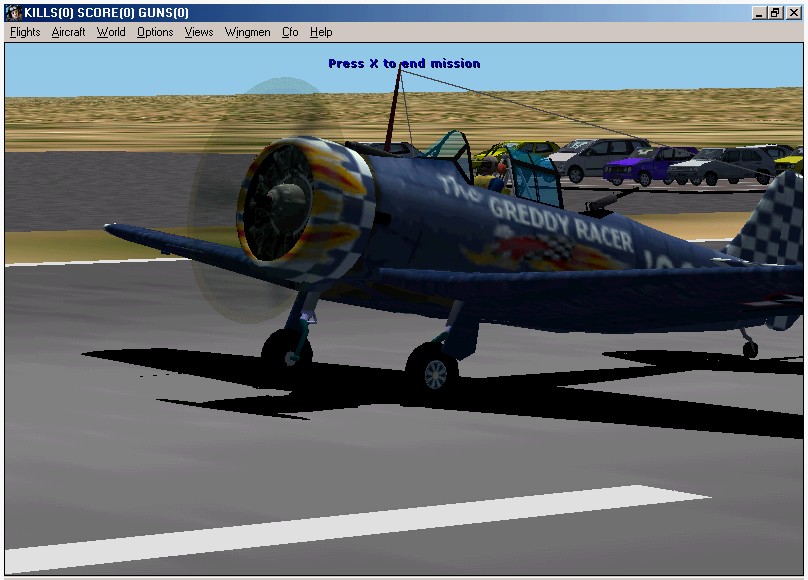This screenshot has height=580, width=808.
Task: Minimize the flight simulator window
Action: (x=758, y=13)
